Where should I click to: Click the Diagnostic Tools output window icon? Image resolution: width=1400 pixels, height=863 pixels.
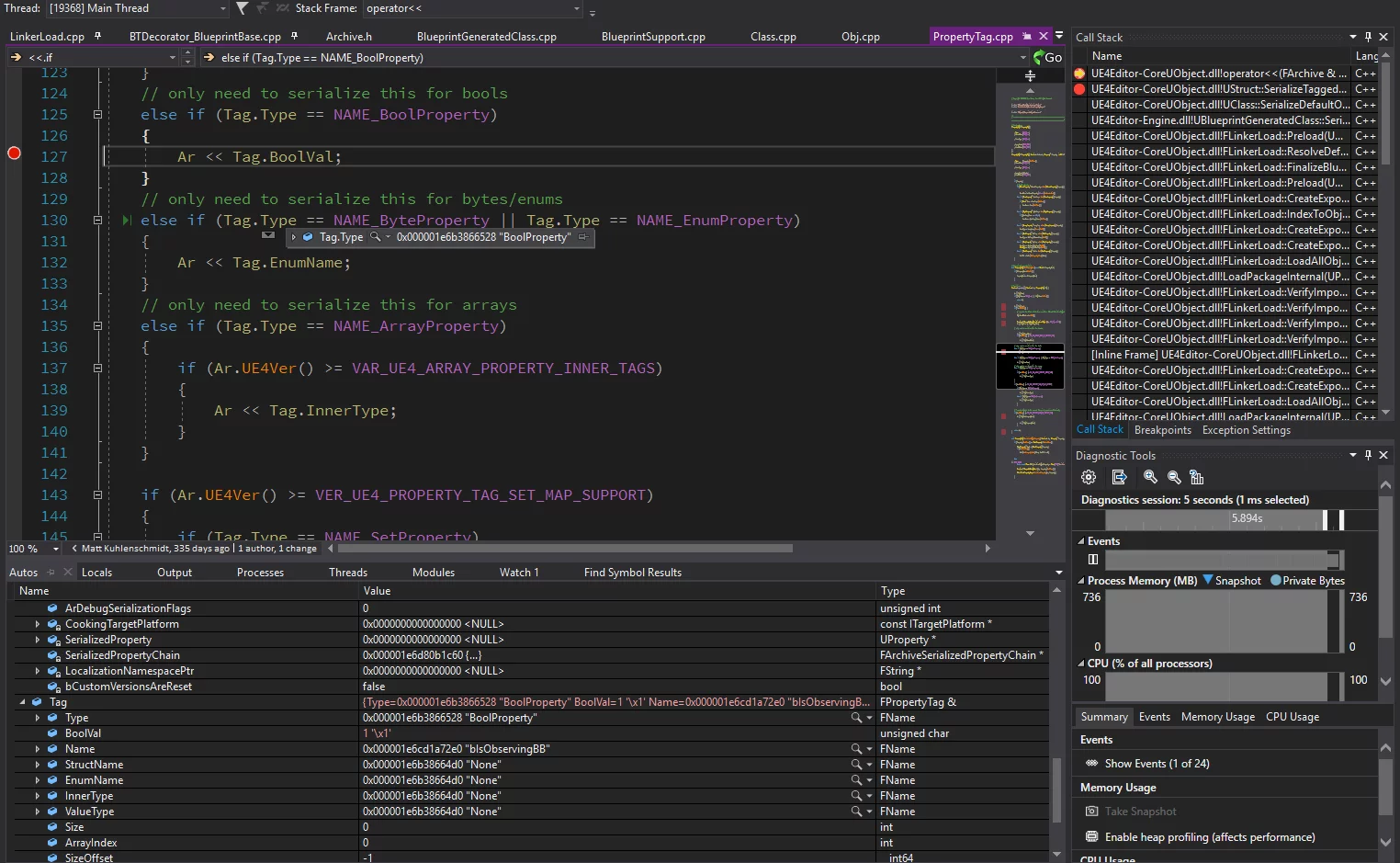pyautogui.click(x=1119, y=477)
